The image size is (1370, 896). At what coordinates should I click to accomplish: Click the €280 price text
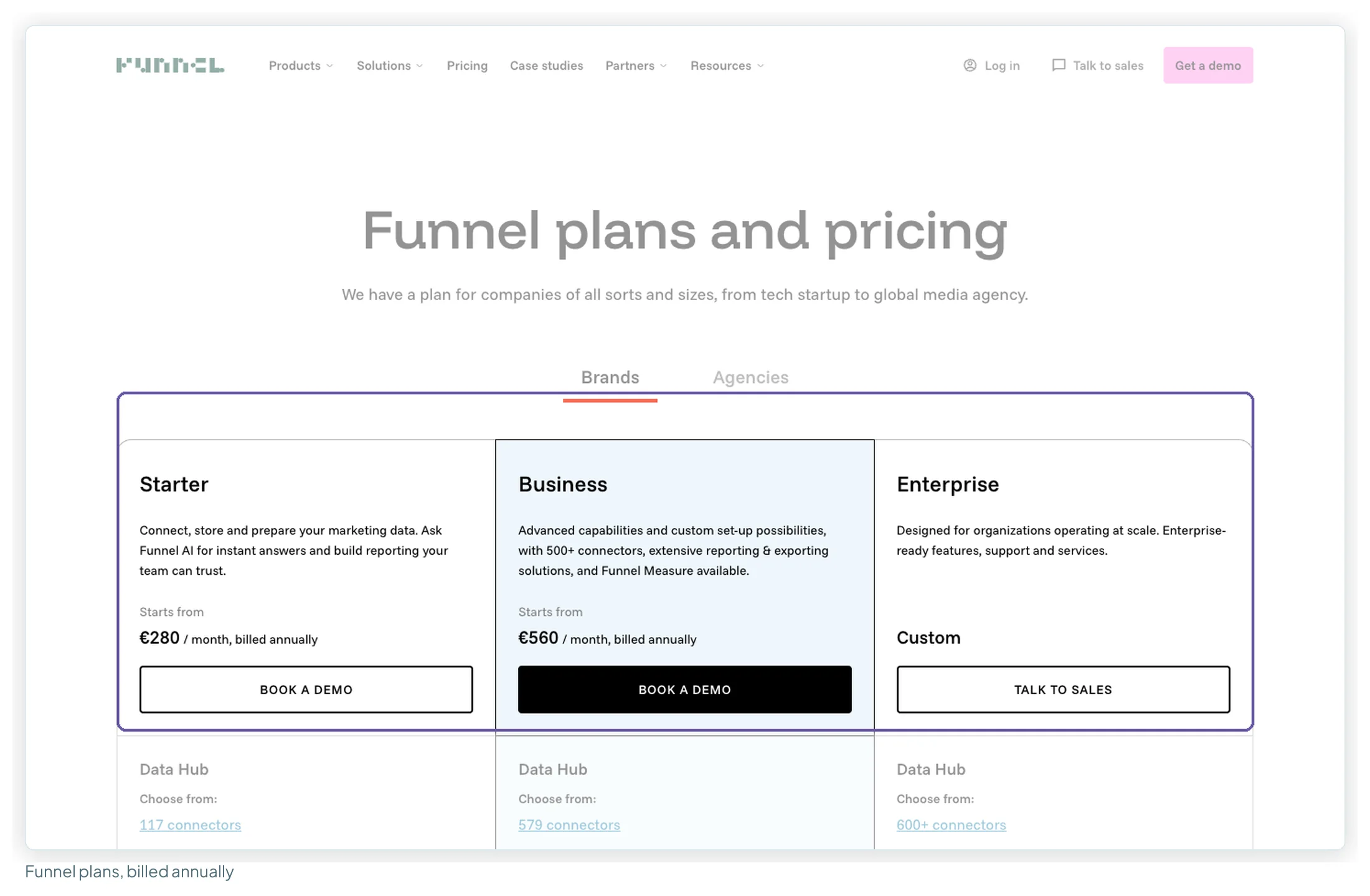[159, 638]
